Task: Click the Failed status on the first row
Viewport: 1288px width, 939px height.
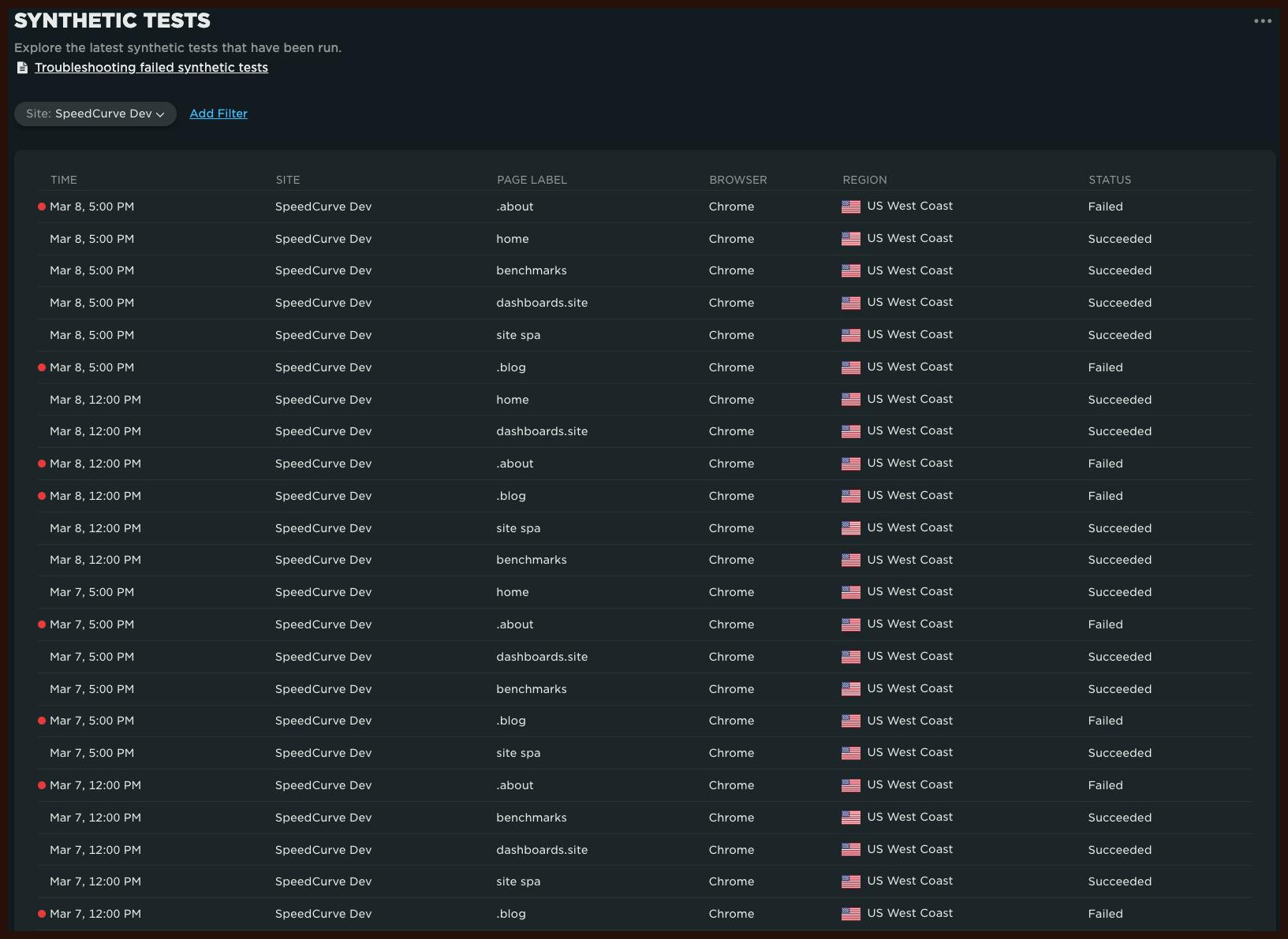Action: click(x=1105, y=207)
